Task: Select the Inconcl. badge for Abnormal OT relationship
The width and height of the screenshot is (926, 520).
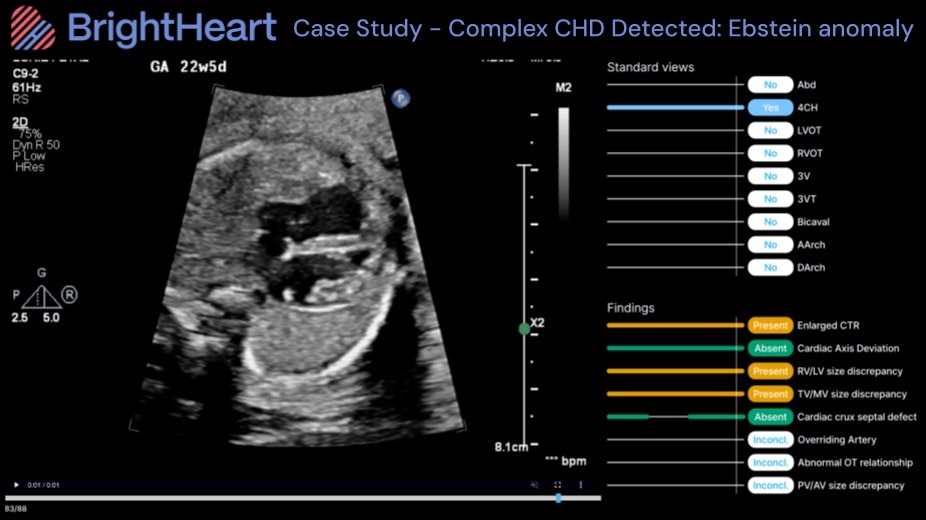Action: tap(770, 462)
